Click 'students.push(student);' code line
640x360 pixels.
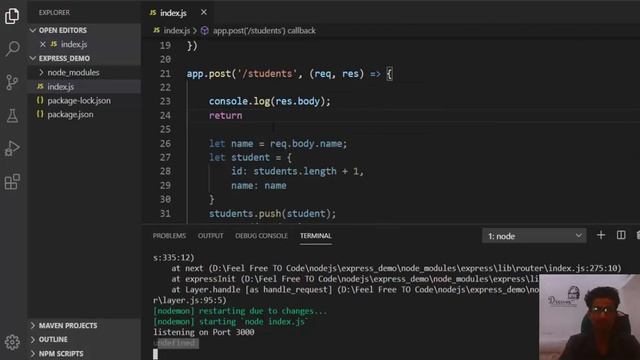click(272, 213)
